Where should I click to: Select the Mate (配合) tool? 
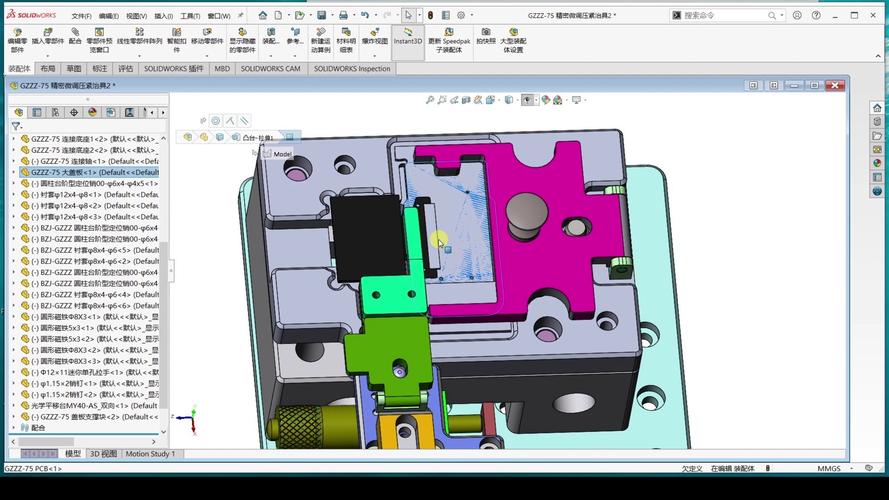(x=75, y=36)
